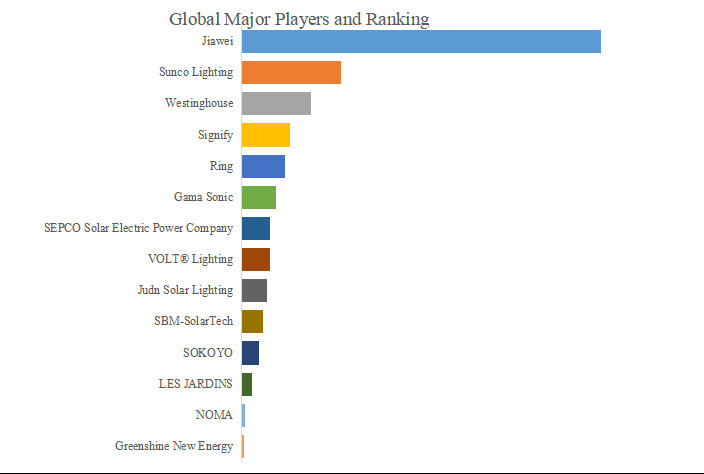Click the green Gama Sonic bar
704x474 pixels.
(x=259, y=197)
